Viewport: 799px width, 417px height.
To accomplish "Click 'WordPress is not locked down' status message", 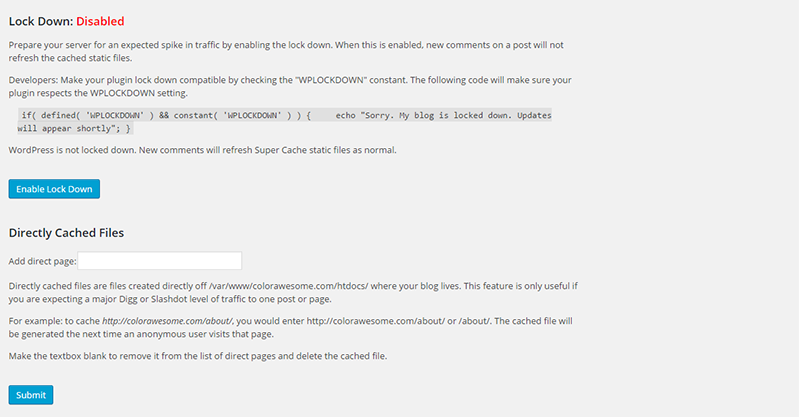I will [200, 150].
